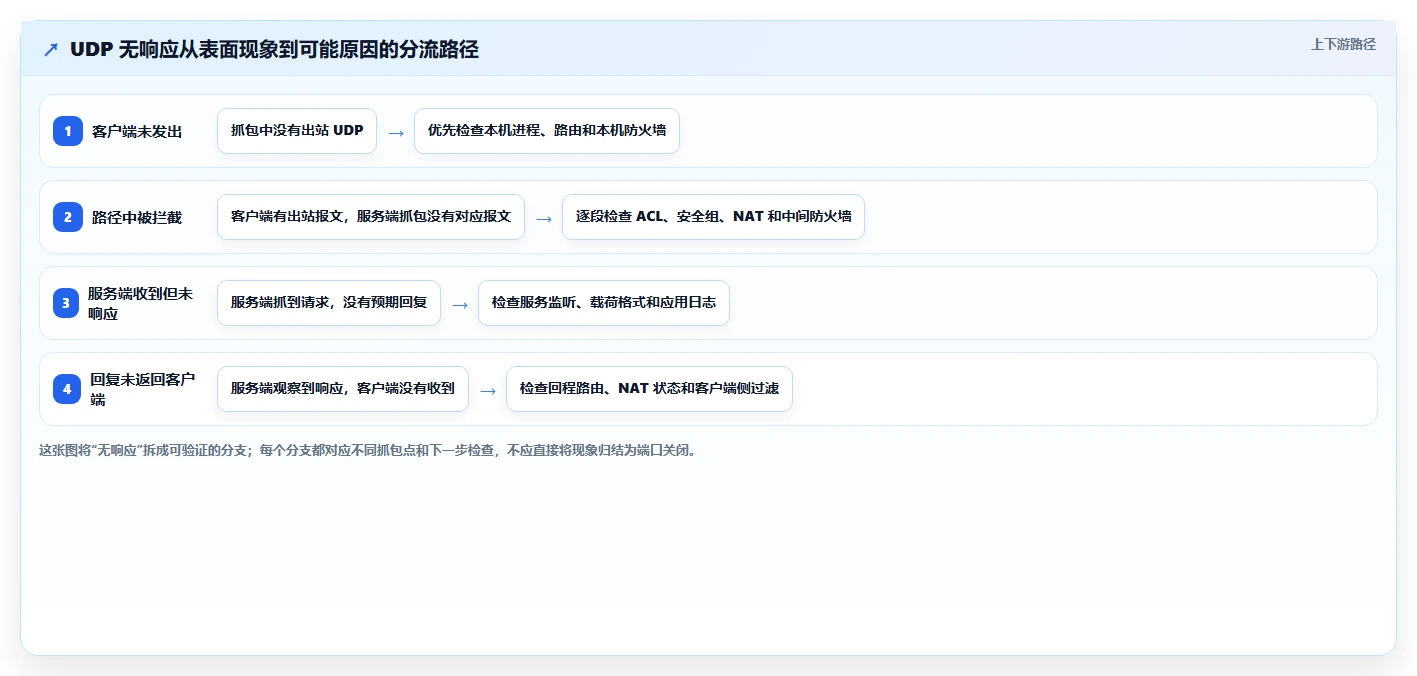Select the '抓包中没有出站 UDP' chip
Image resolution: width=1417 pixels, height=676 pixels.
297,131
